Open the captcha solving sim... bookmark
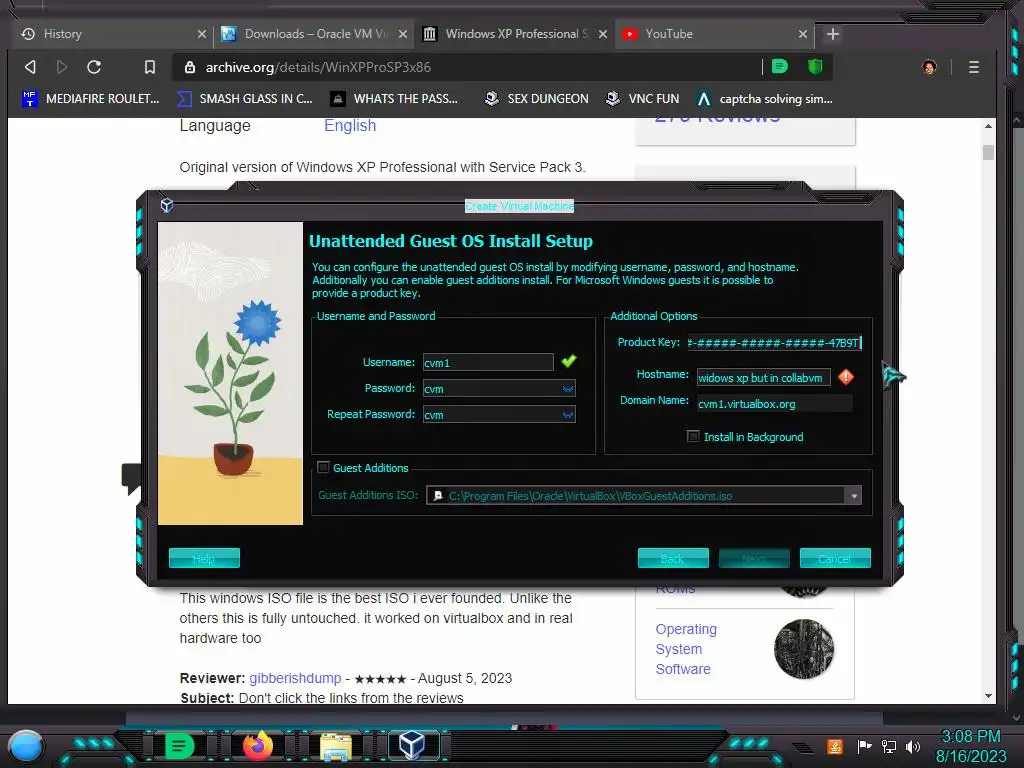This screenshot has width=1024, height=768. pos(764,99)
